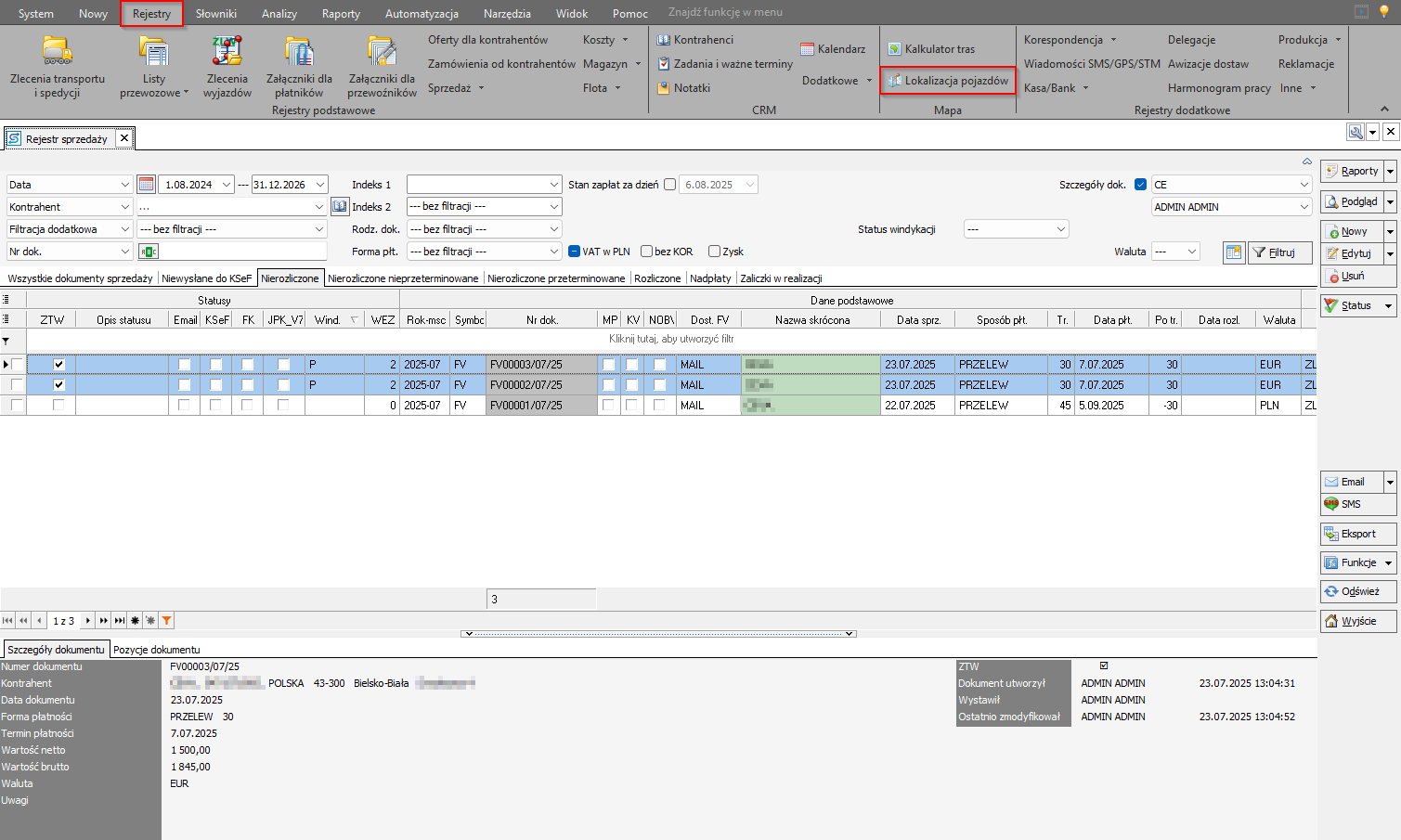Open Załączniki dla płatników icon
Image resolution: width=1401 pixels, height=840 pixels.
coord(299,51)
